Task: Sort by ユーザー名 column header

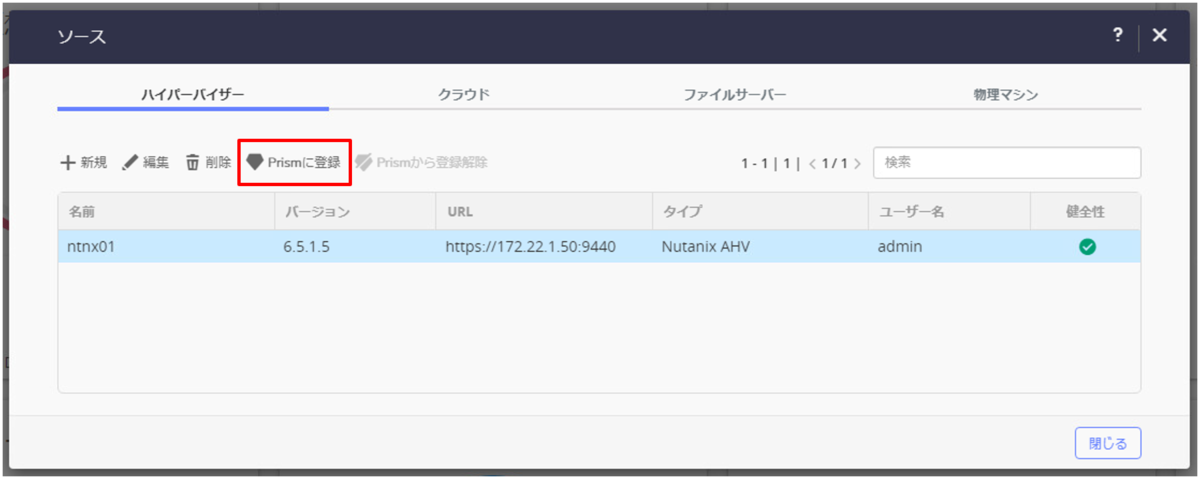Action: click(949, 212)
